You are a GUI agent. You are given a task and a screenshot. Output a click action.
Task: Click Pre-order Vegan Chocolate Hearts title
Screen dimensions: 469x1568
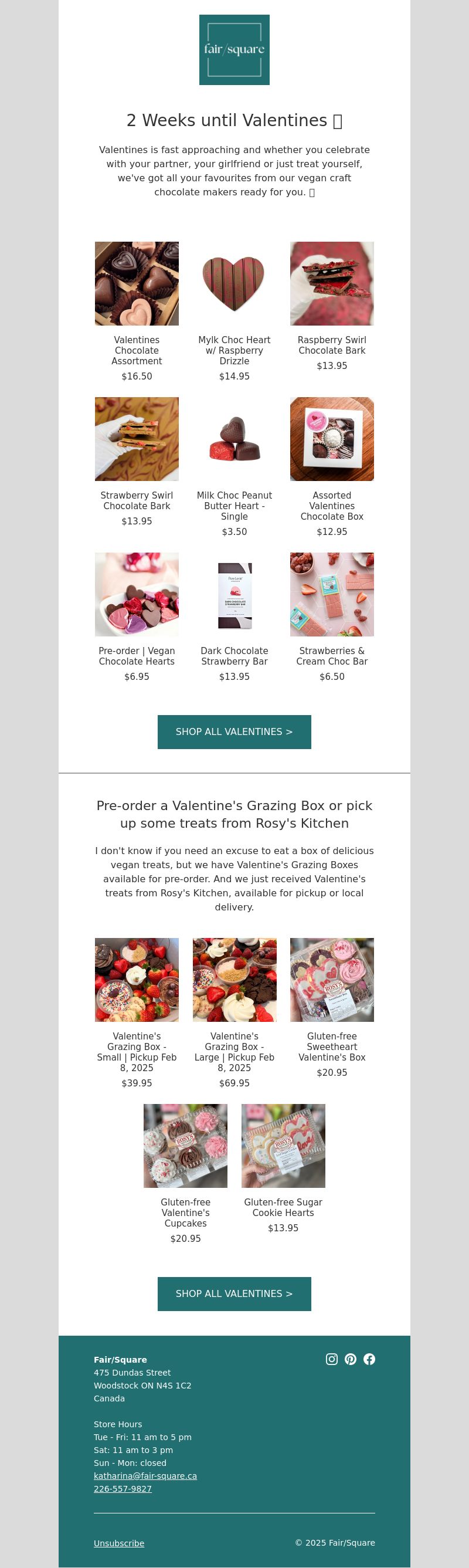coord(137,656)
